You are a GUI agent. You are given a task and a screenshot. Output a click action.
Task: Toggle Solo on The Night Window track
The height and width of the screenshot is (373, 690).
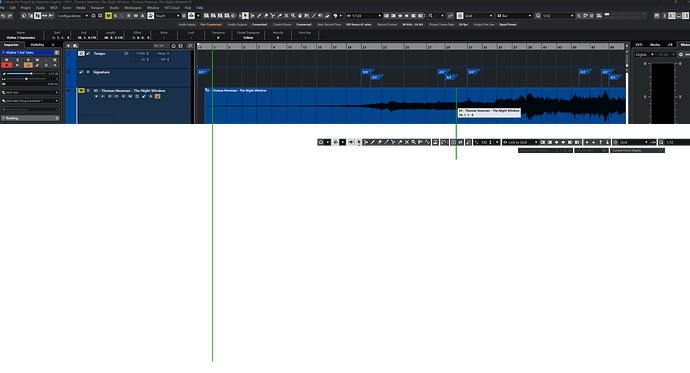click(x=88, y=91)
